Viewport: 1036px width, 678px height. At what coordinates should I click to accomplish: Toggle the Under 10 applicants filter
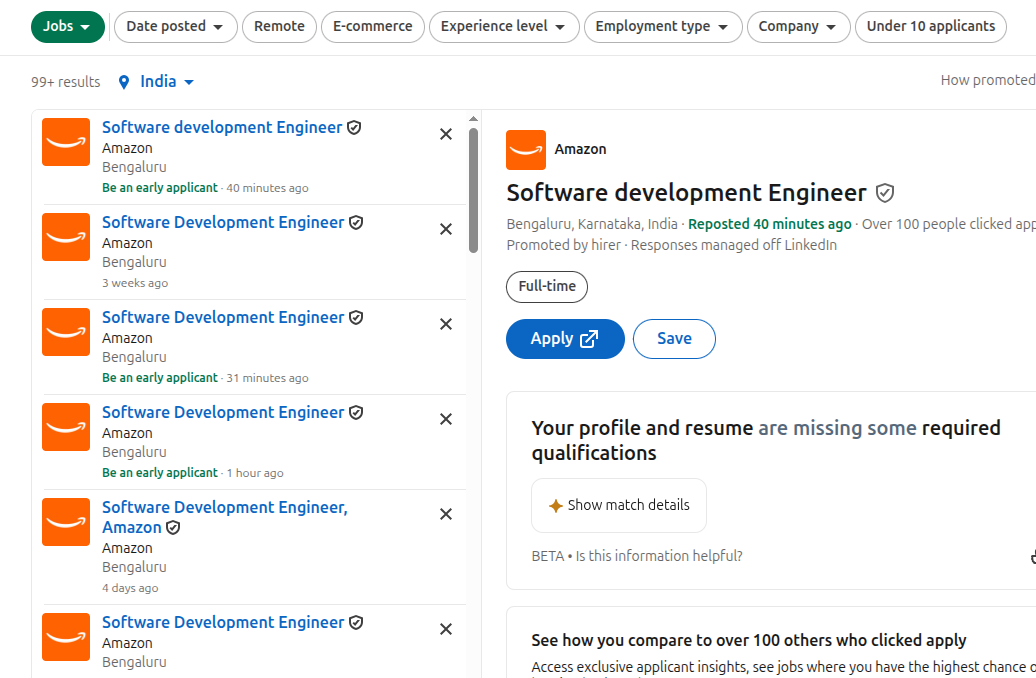coord(930,26)
